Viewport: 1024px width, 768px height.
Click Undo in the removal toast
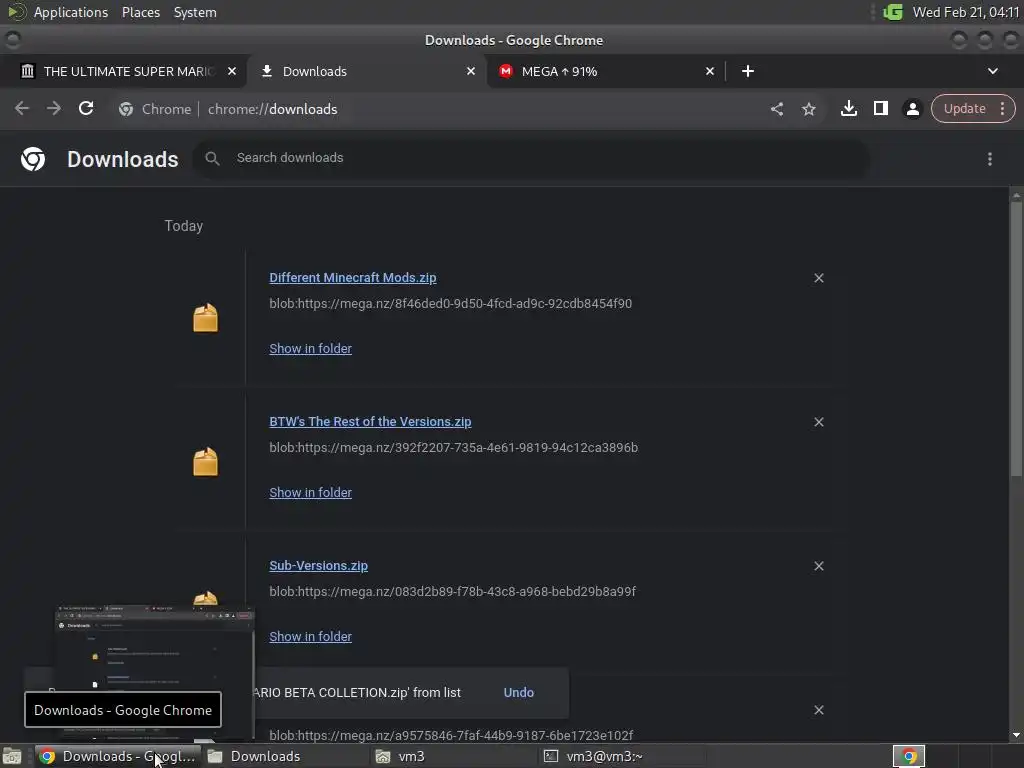(519, 692)
